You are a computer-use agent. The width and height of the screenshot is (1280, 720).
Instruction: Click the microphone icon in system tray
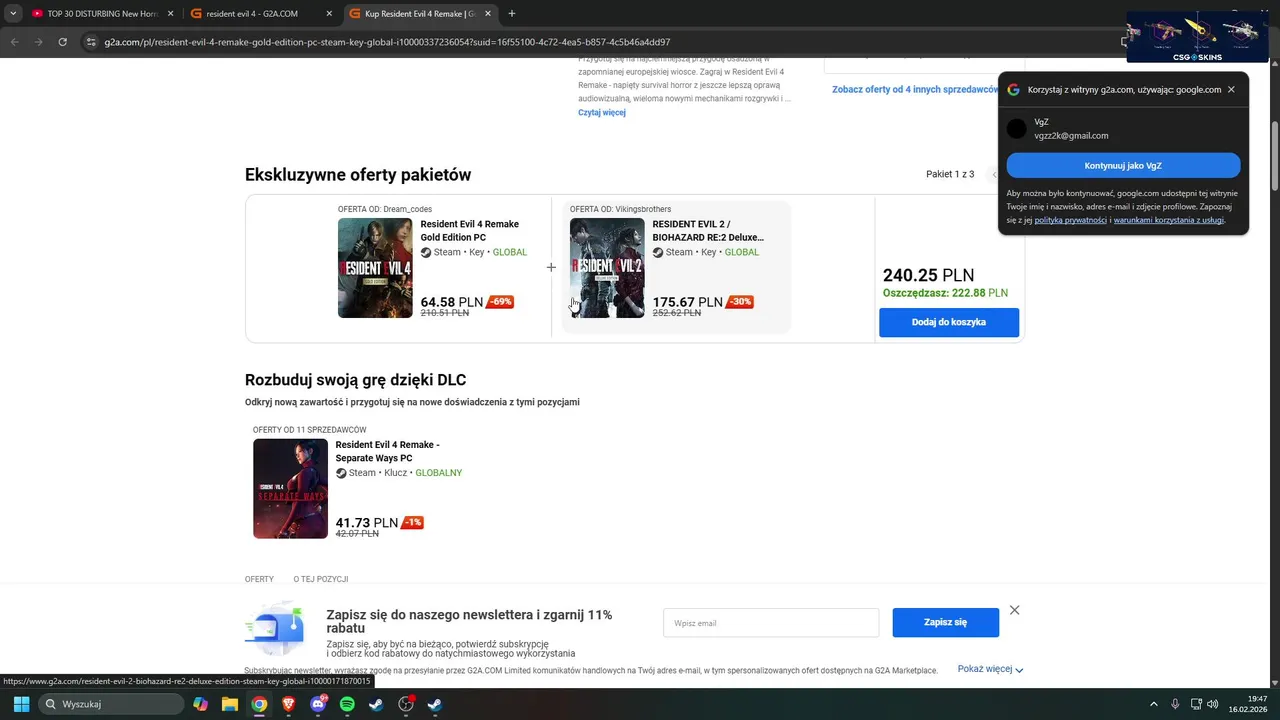(1175, 704)
